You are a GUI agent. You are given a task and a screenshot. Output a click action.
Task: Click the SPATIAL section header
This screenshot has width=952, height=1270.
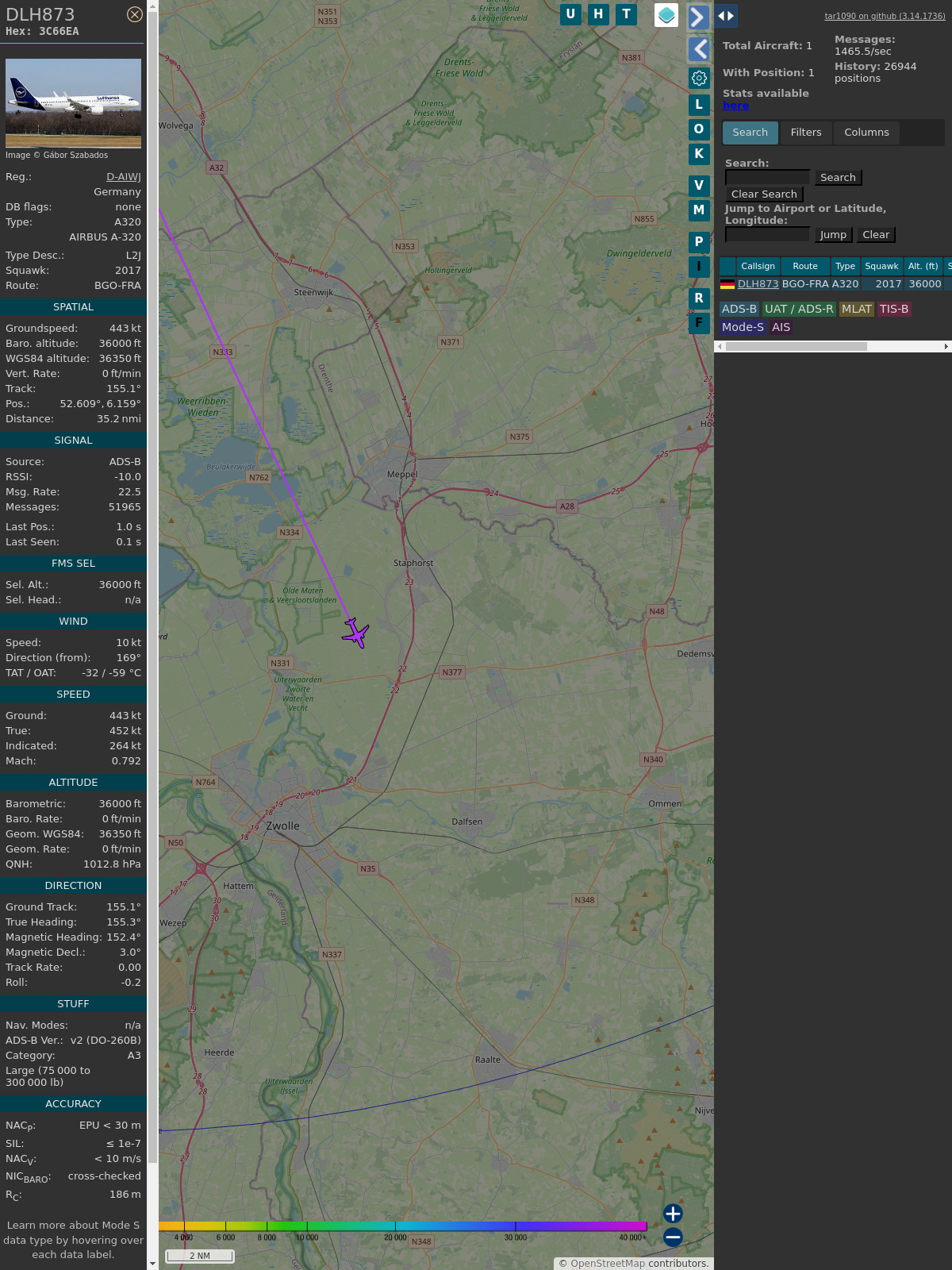click(x=73, y=307)
